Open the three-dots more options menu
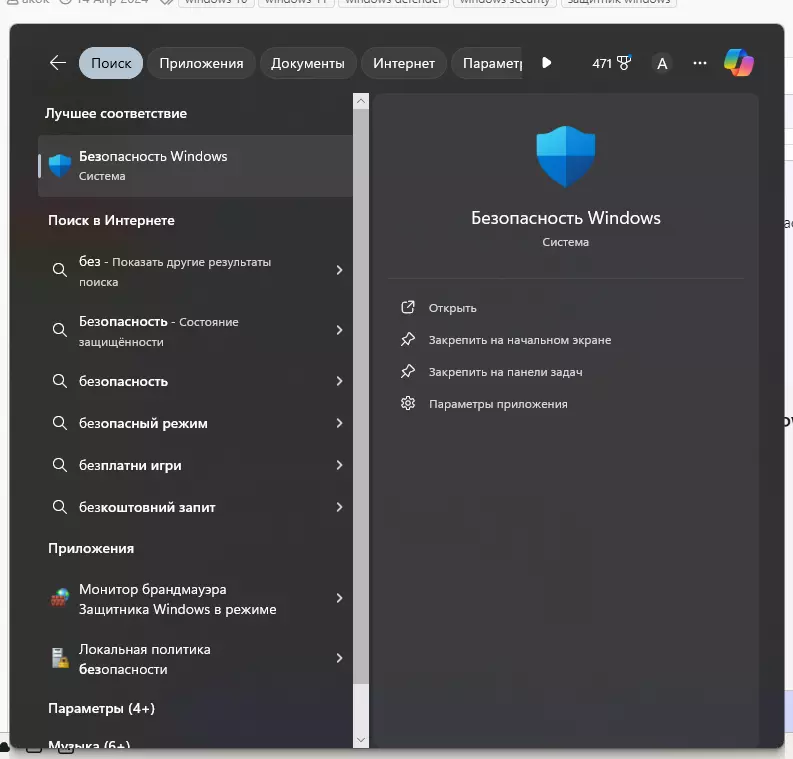Viewport: 793px width, 759px height. 700,63
